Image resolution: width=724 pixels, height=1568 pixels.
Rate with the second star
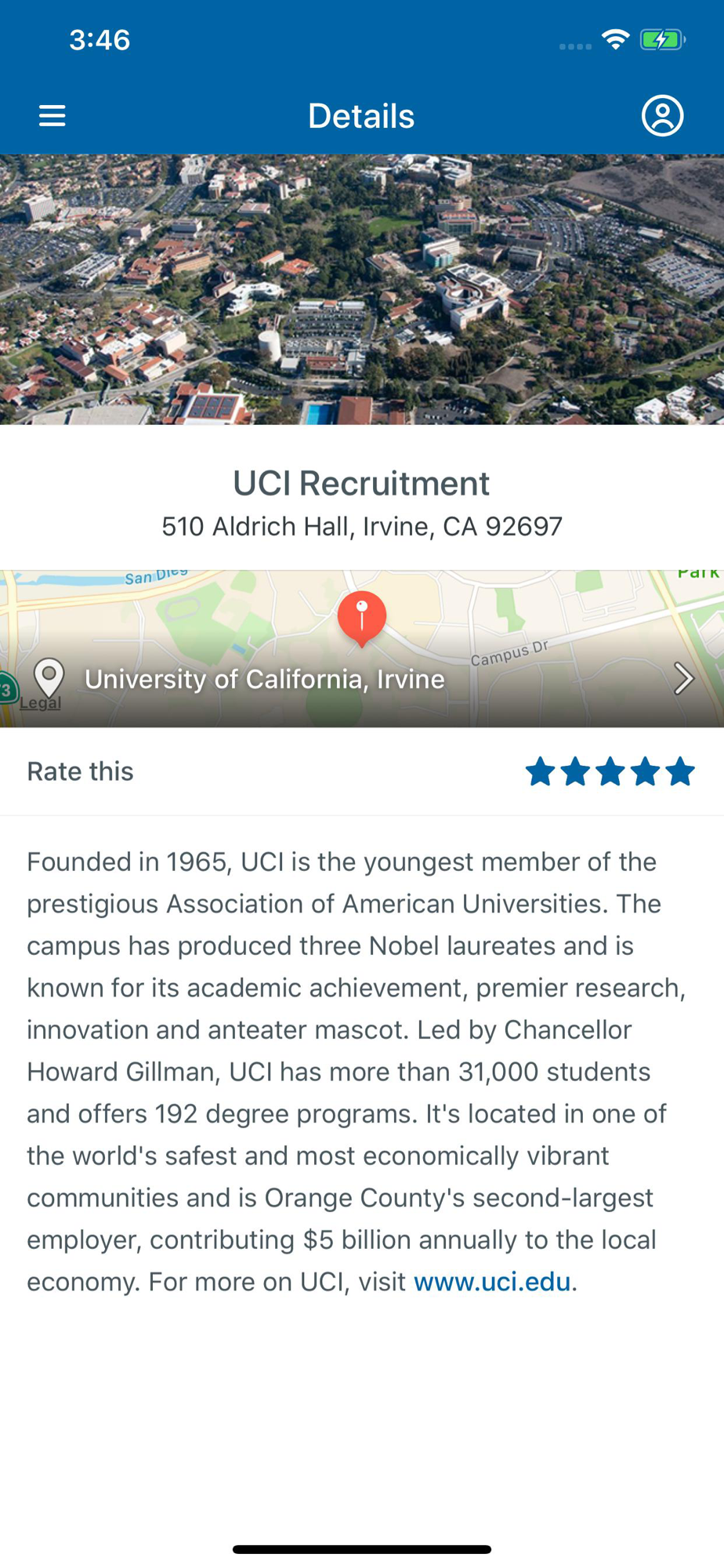[575, 771]
